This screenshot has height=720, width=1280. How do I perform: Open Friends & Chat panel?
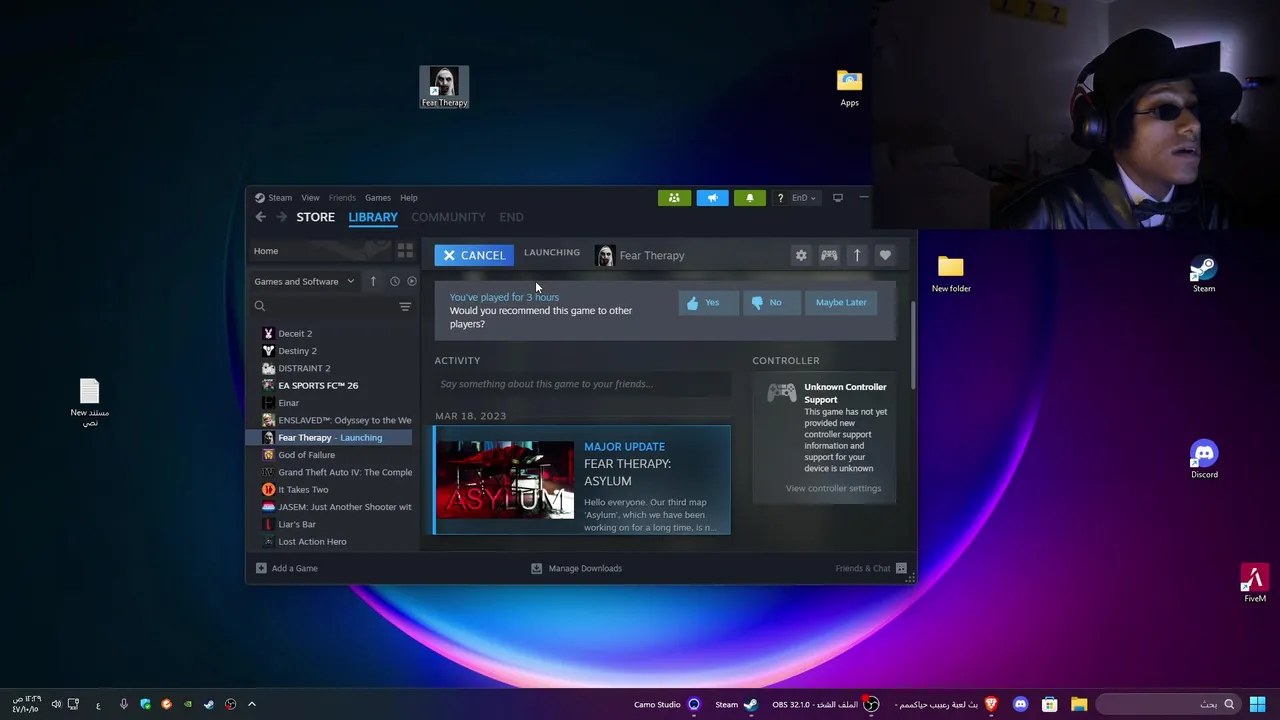pos(870,569)
